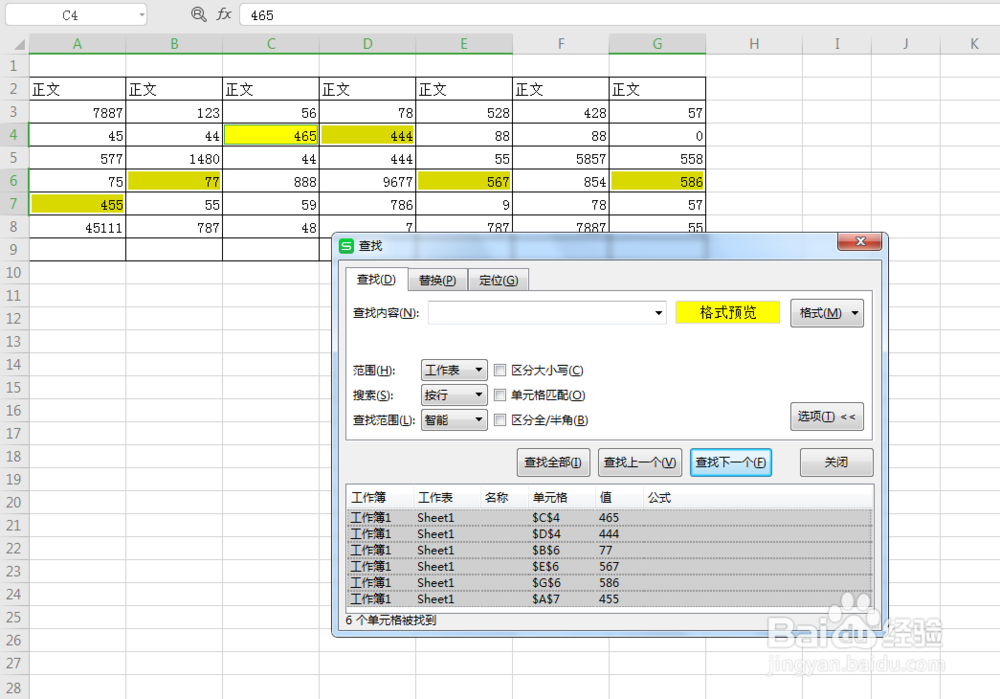Viewport: 1000px width, 699px height.
Task: Select the result row for $E$6
Action: tap(609, 566)
